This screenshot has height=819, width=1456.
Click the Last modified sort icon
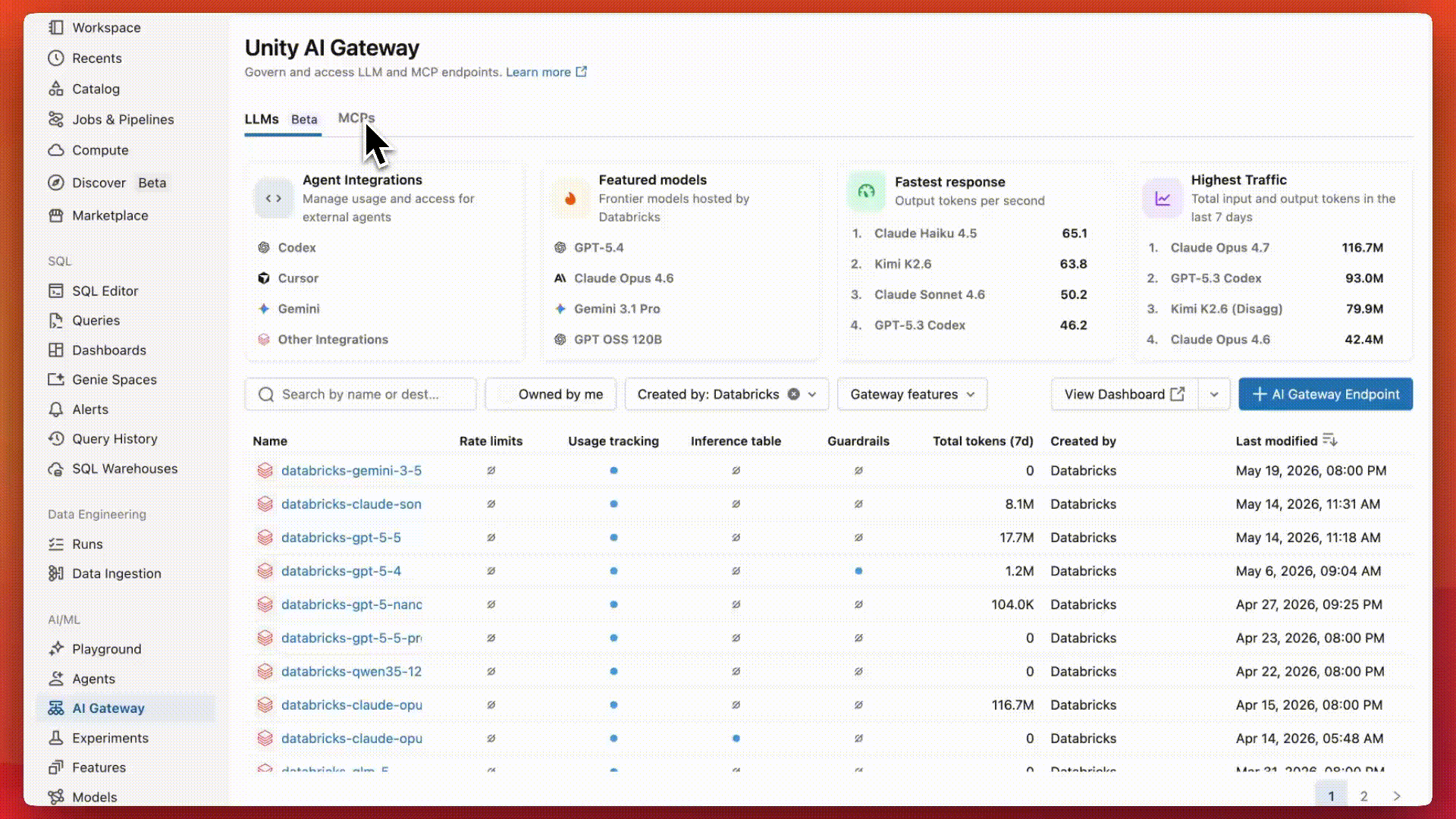(1329, 440)
